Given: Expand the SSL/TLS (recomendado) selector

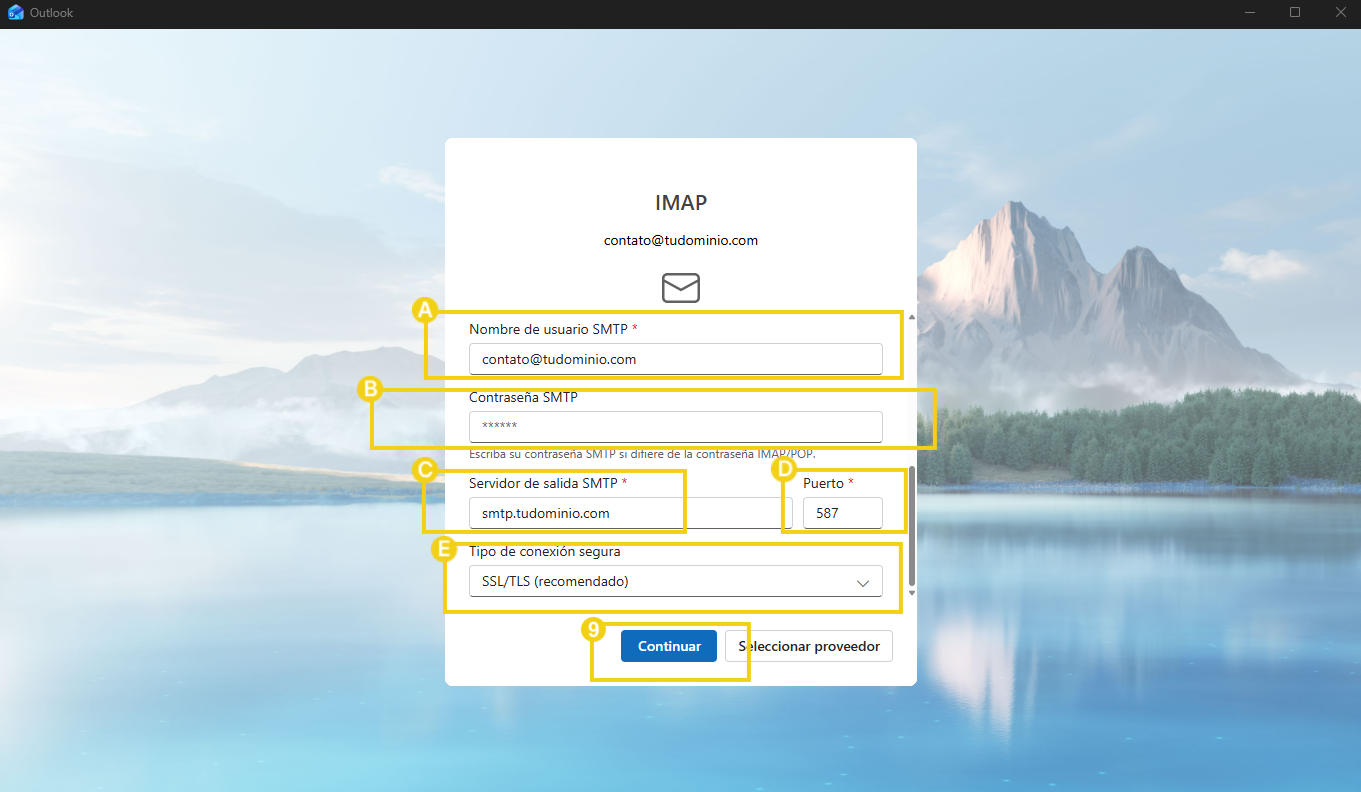Looking at the screenshot, I should pos(675,580).
